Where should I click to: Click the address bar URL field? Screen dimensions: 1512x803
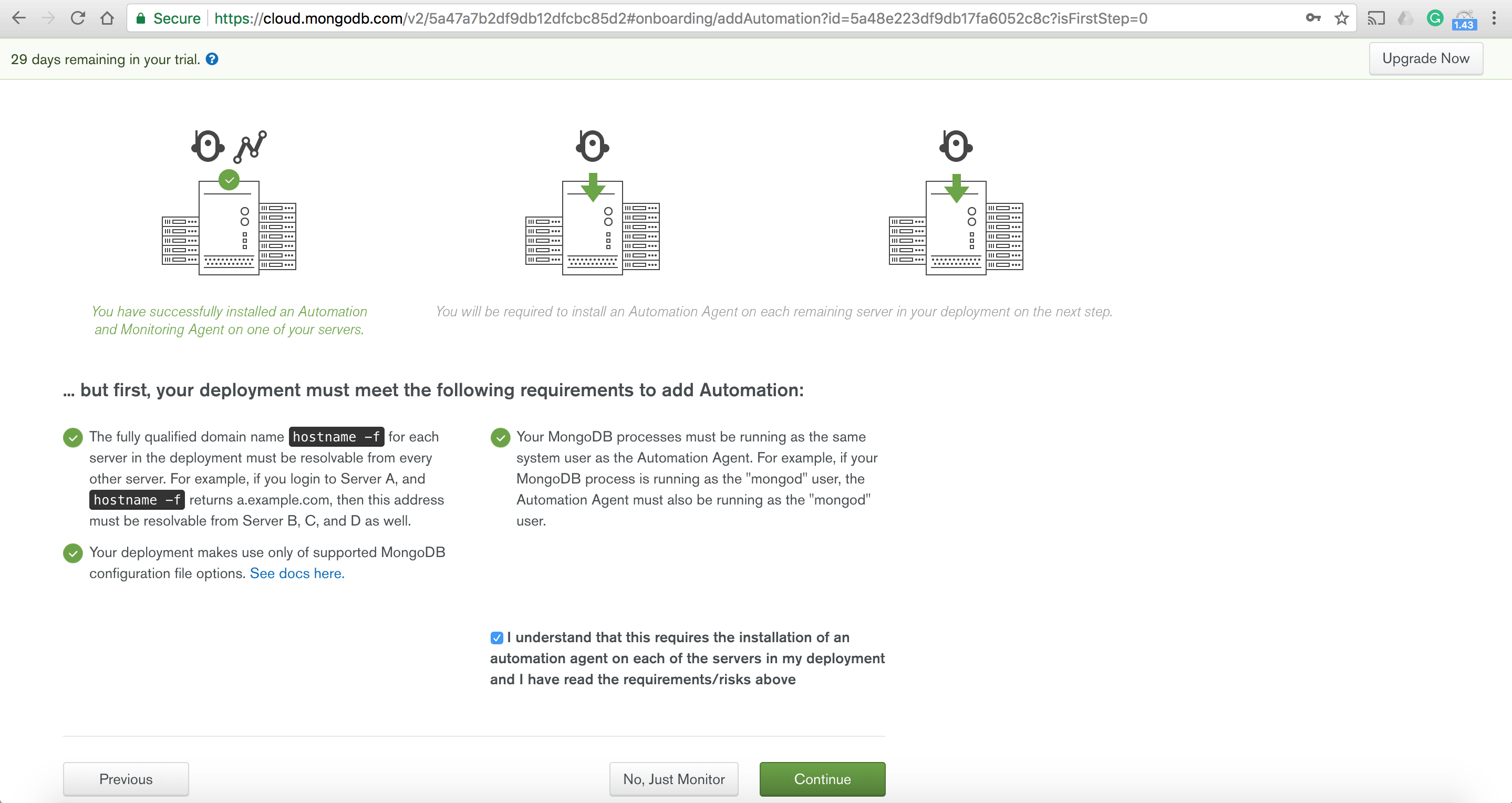[x=681, y=18]
